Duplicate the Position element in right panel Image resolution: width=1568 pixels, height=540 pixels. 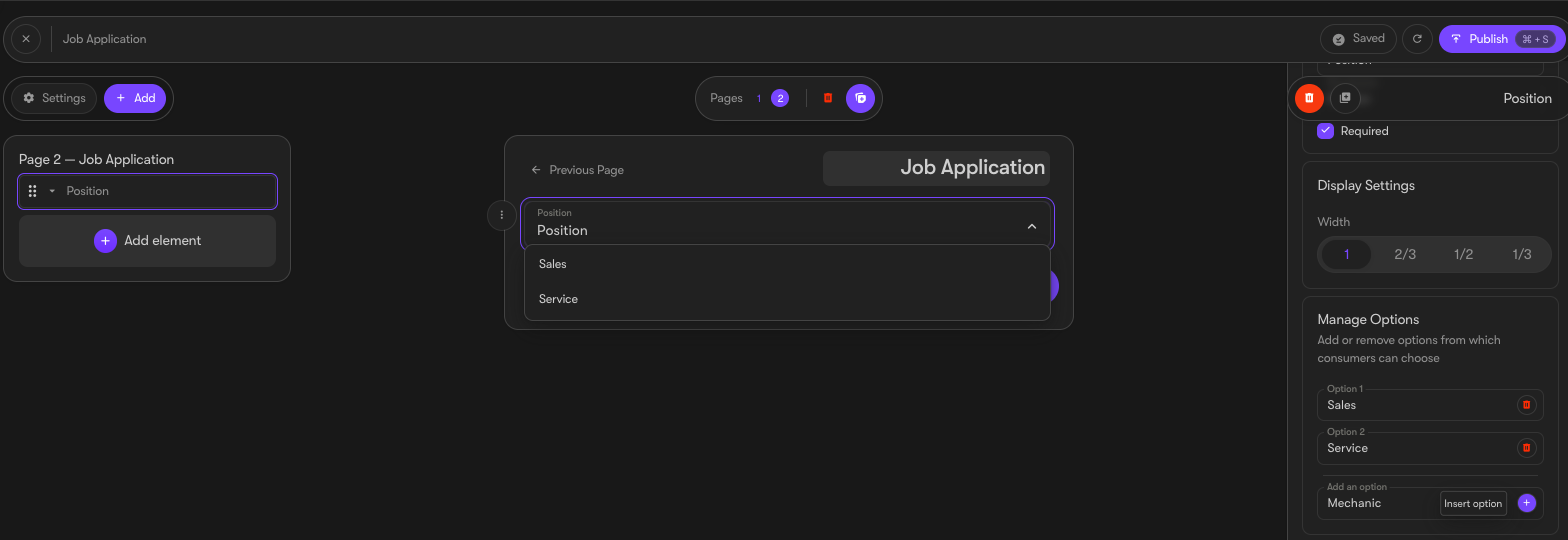tap(1345, 98)
